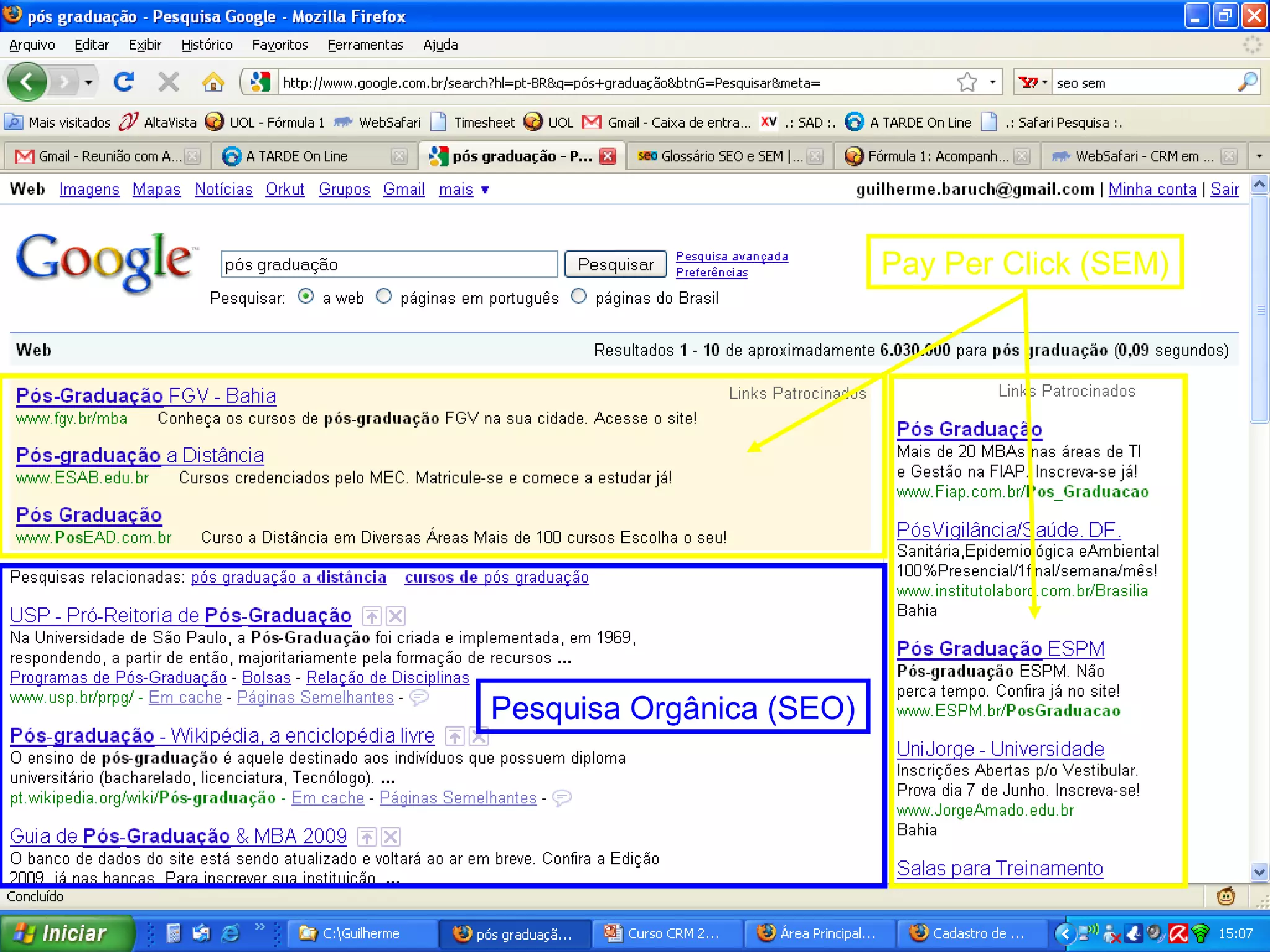This screenshot has height=952, width=1270.
Task: Remove the Guia de Pós-Graduação result X icon
Action: tap(391, 837)
